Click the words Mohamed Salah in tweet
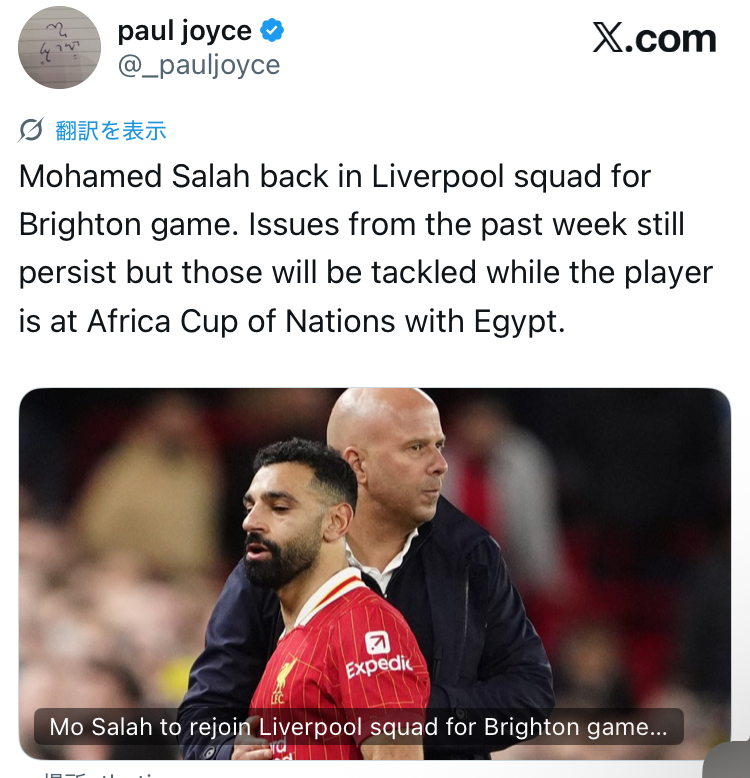Screen dimensions: 750x778 point(134,176)
